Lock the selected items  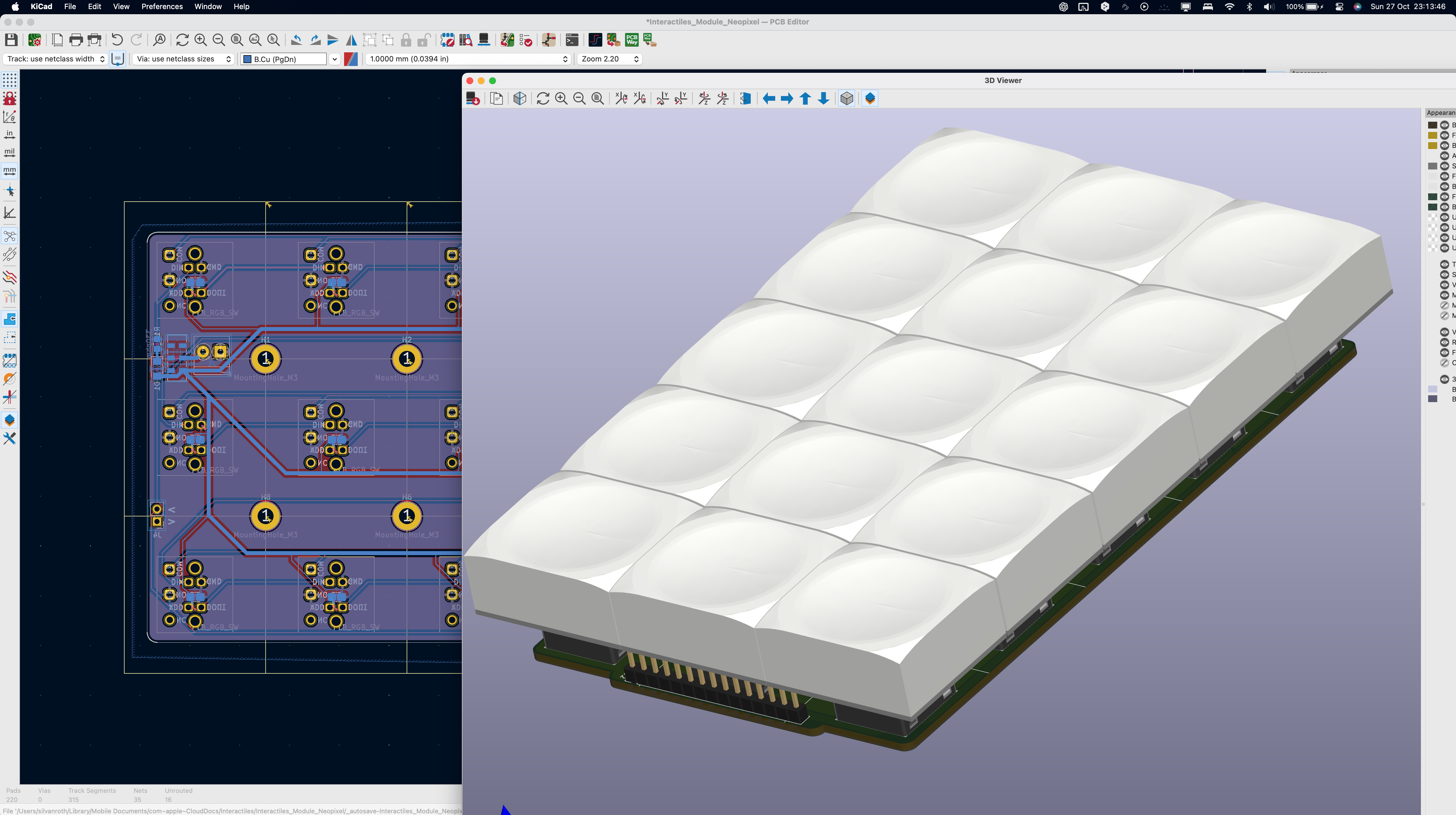(406, 40)
